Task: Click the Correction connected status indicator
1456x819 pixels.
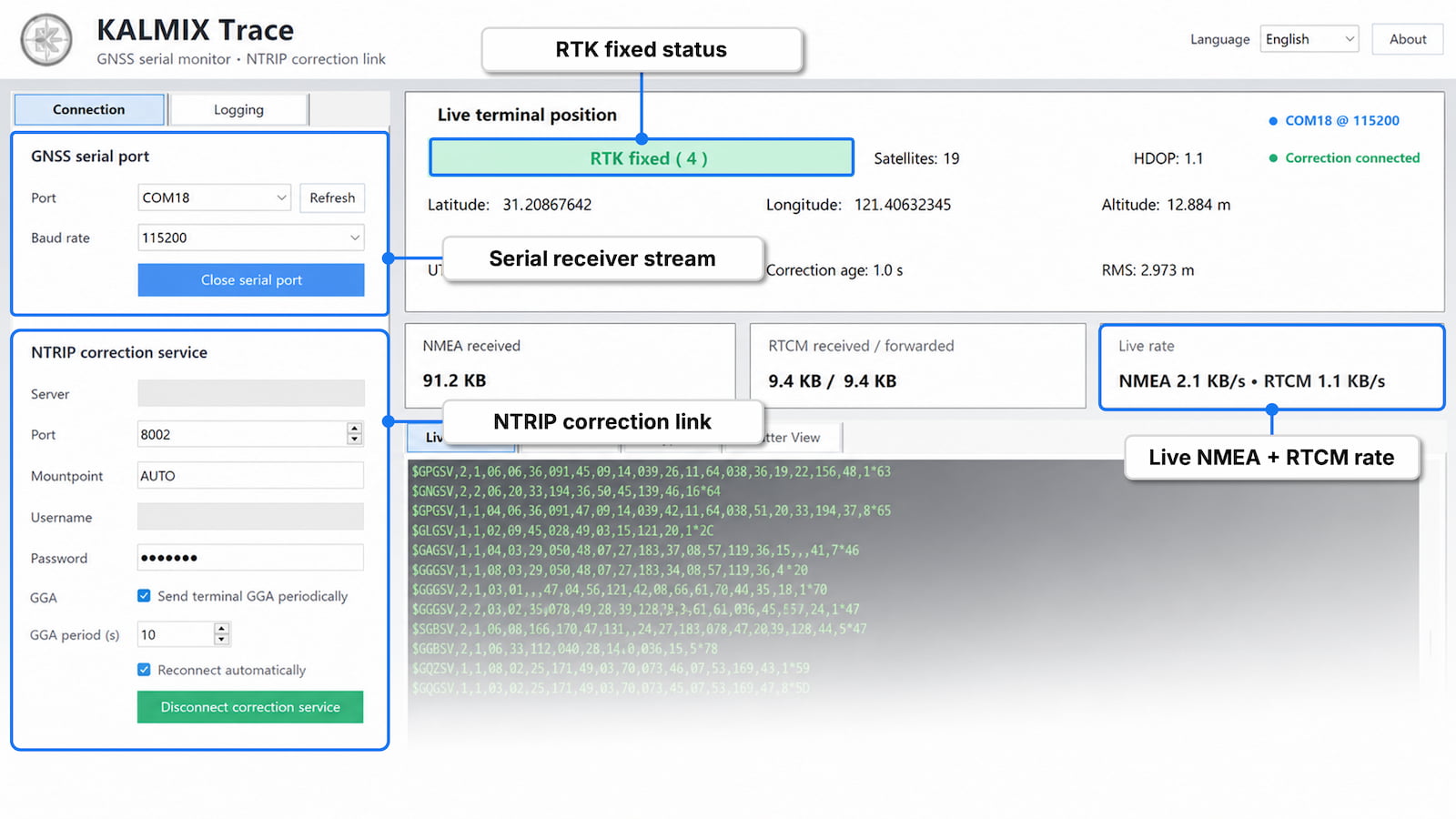Action: (x=1344, y=157)
